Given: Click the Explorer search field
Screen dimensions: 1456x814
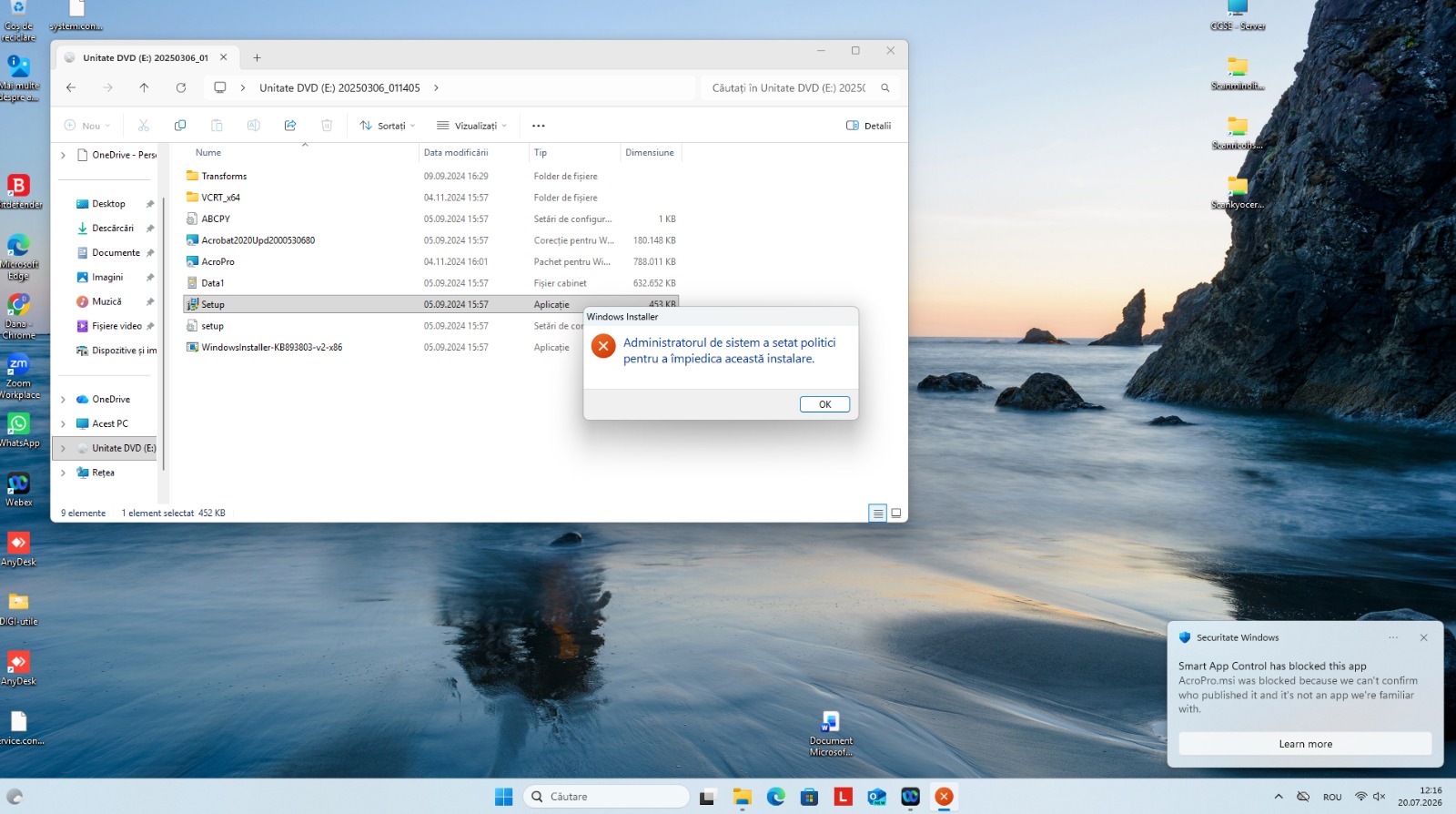Looking at the screenshot, I should coord(801,87).
